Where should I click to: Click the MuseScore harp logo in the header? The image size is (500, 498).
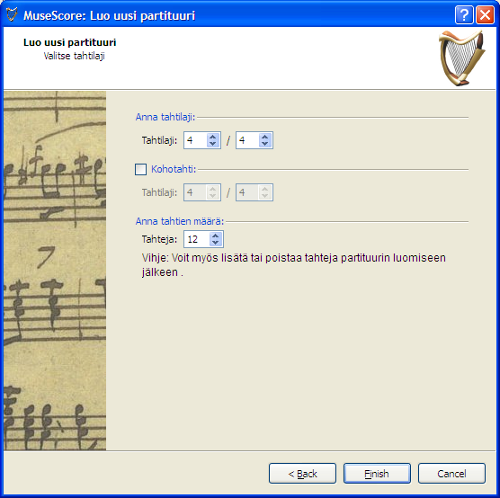coord(462,58)
